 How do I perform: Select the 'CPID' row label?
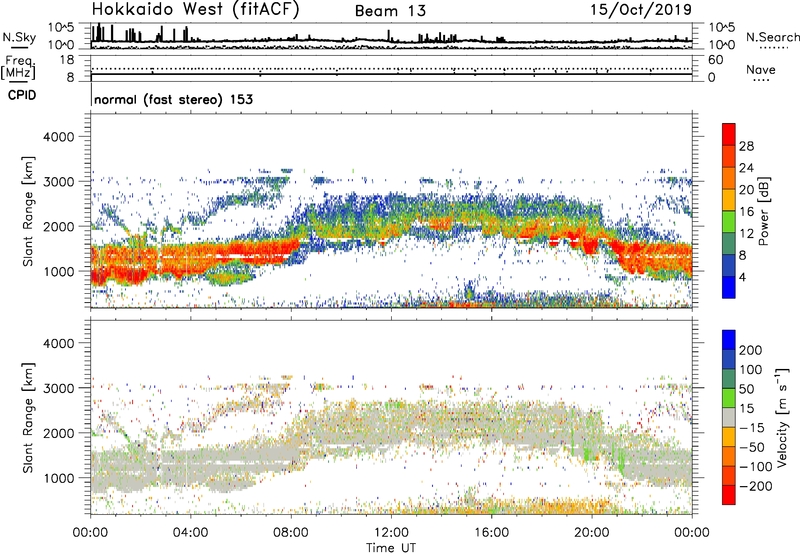[22, 95]
